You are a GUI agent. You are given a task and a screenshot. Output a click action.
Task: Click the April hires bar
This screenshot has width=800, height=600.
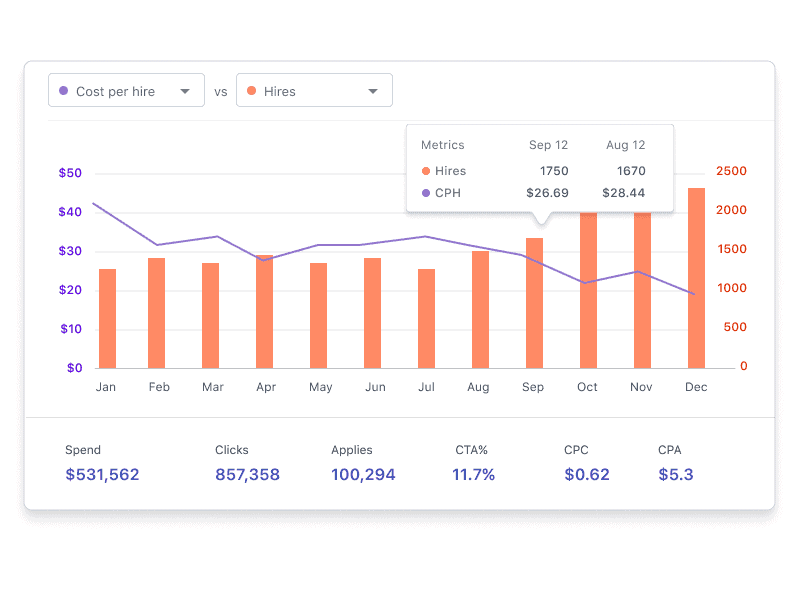tap(264, 312)
